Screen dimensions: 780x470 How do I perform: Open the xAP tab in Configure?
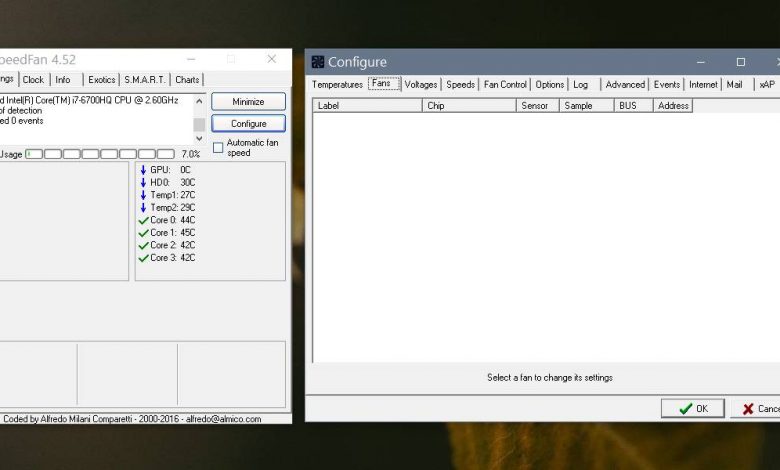[x=767, y=85]
